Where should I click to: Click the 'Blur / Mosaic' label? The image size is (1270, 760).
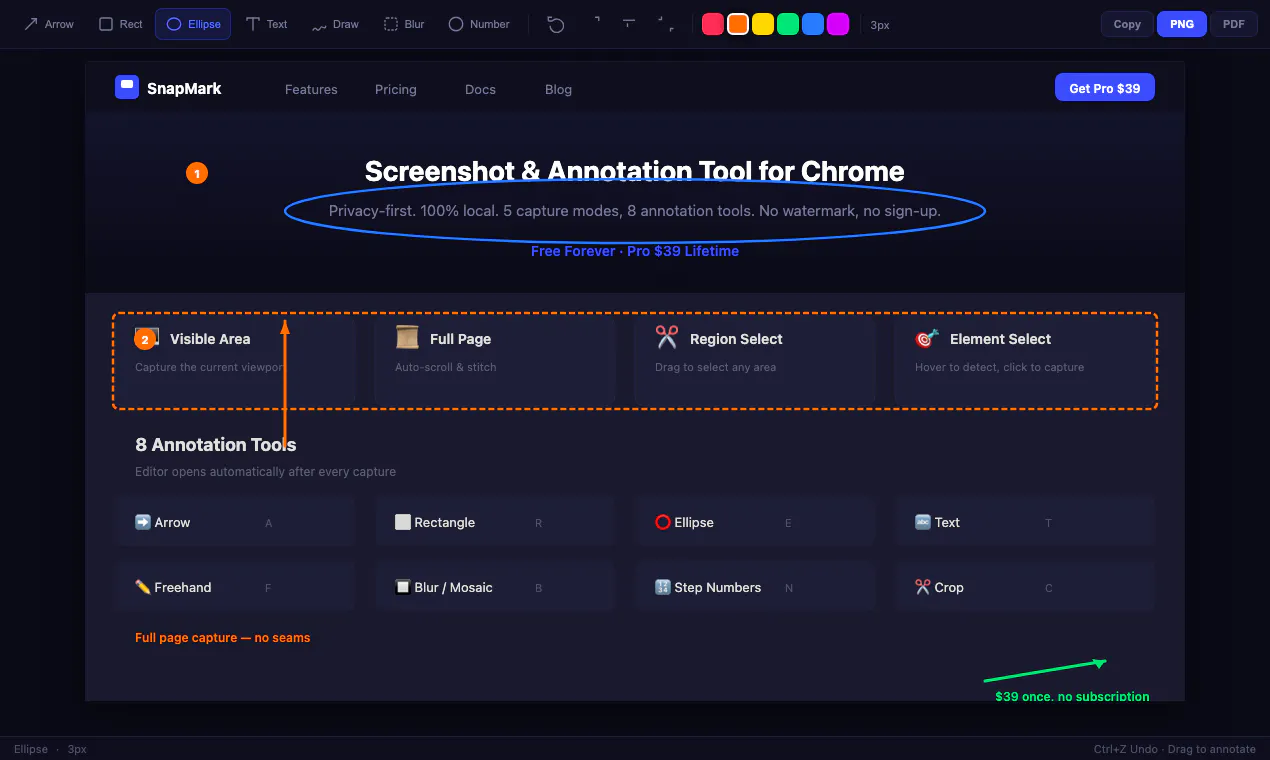point(454,587)
